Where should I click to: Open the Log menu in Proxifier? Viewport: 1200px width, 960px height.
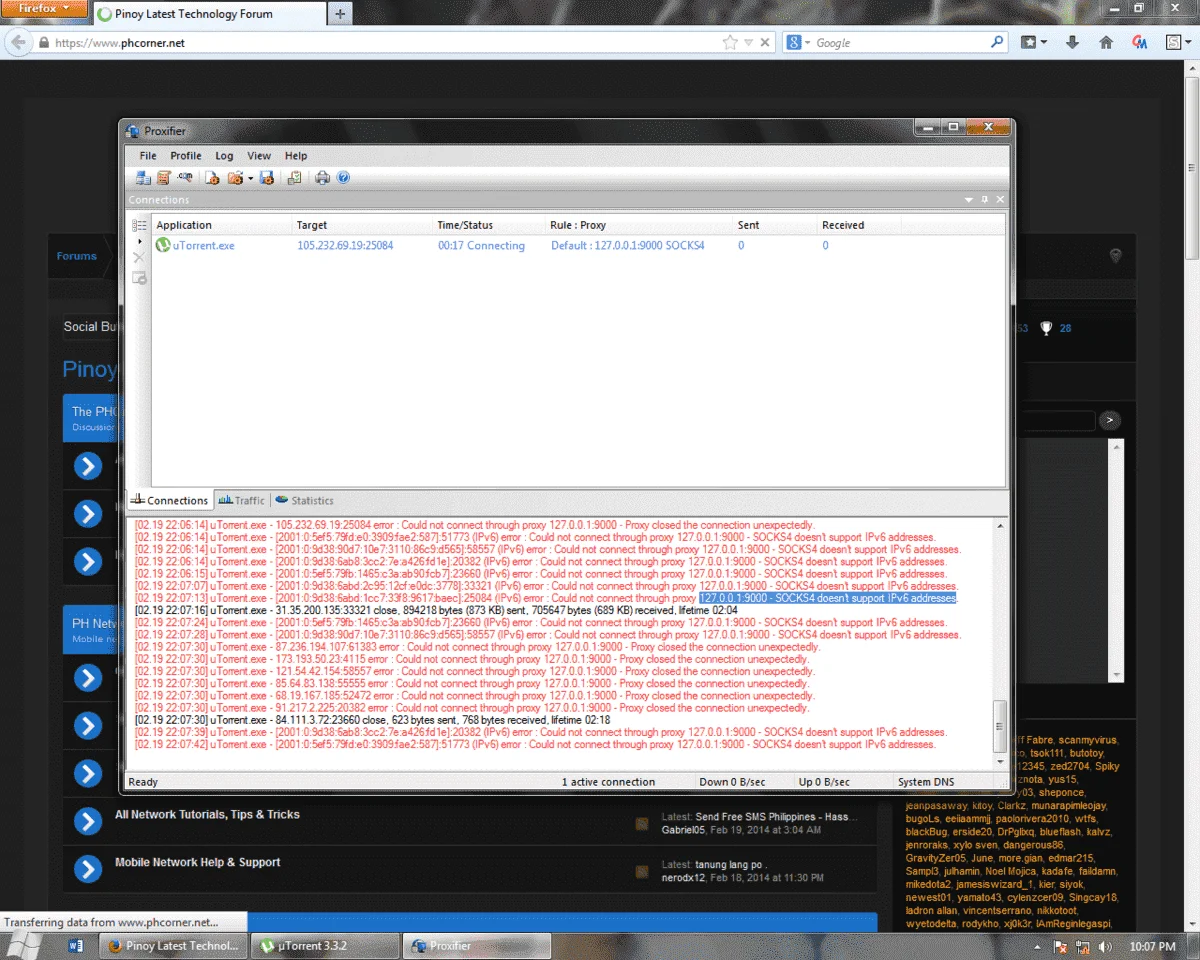click(225, 156)
